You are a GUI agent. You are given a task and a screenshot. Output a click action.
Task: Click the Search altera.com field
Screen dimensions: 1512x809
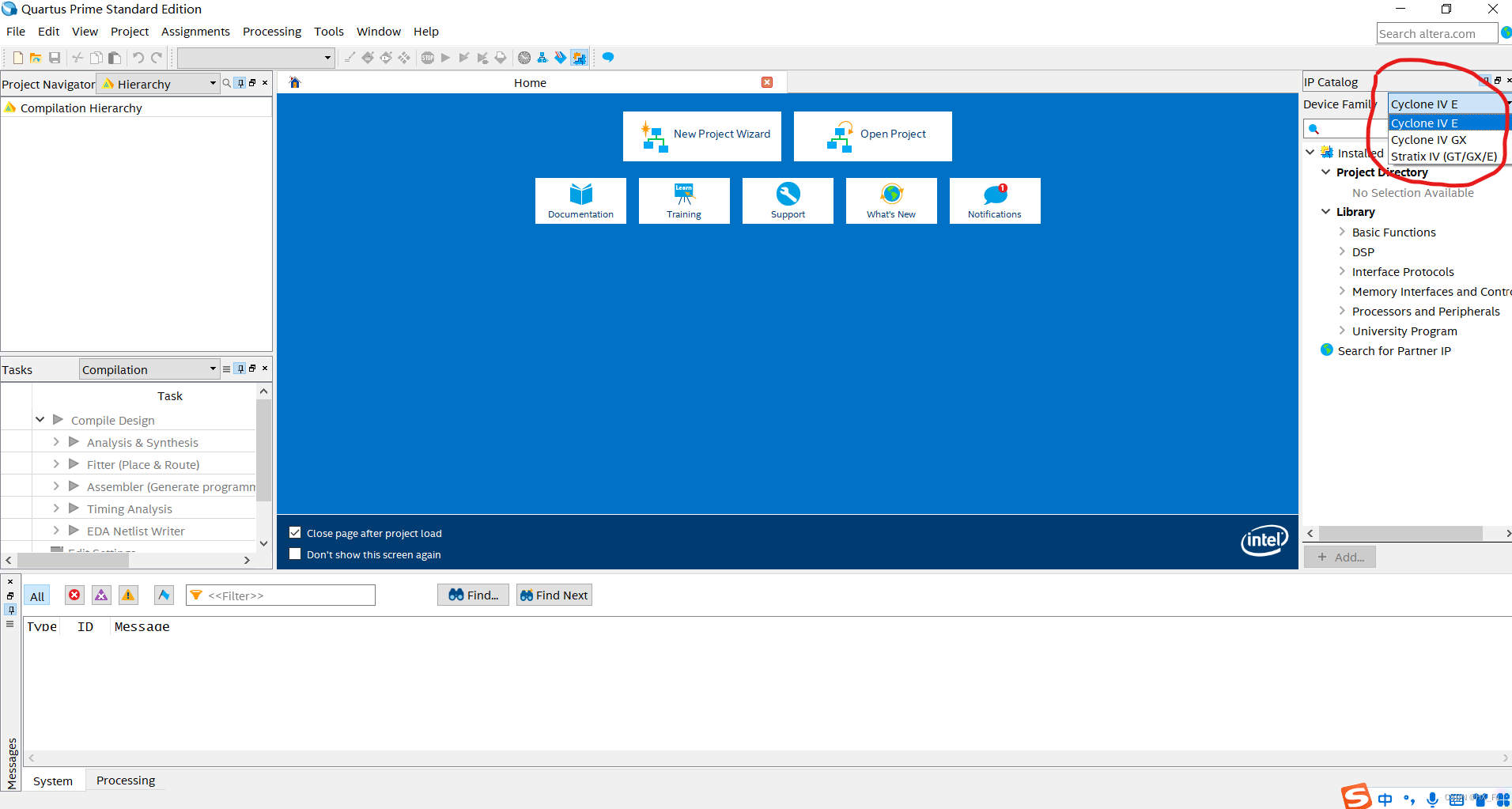[1437, 33]
